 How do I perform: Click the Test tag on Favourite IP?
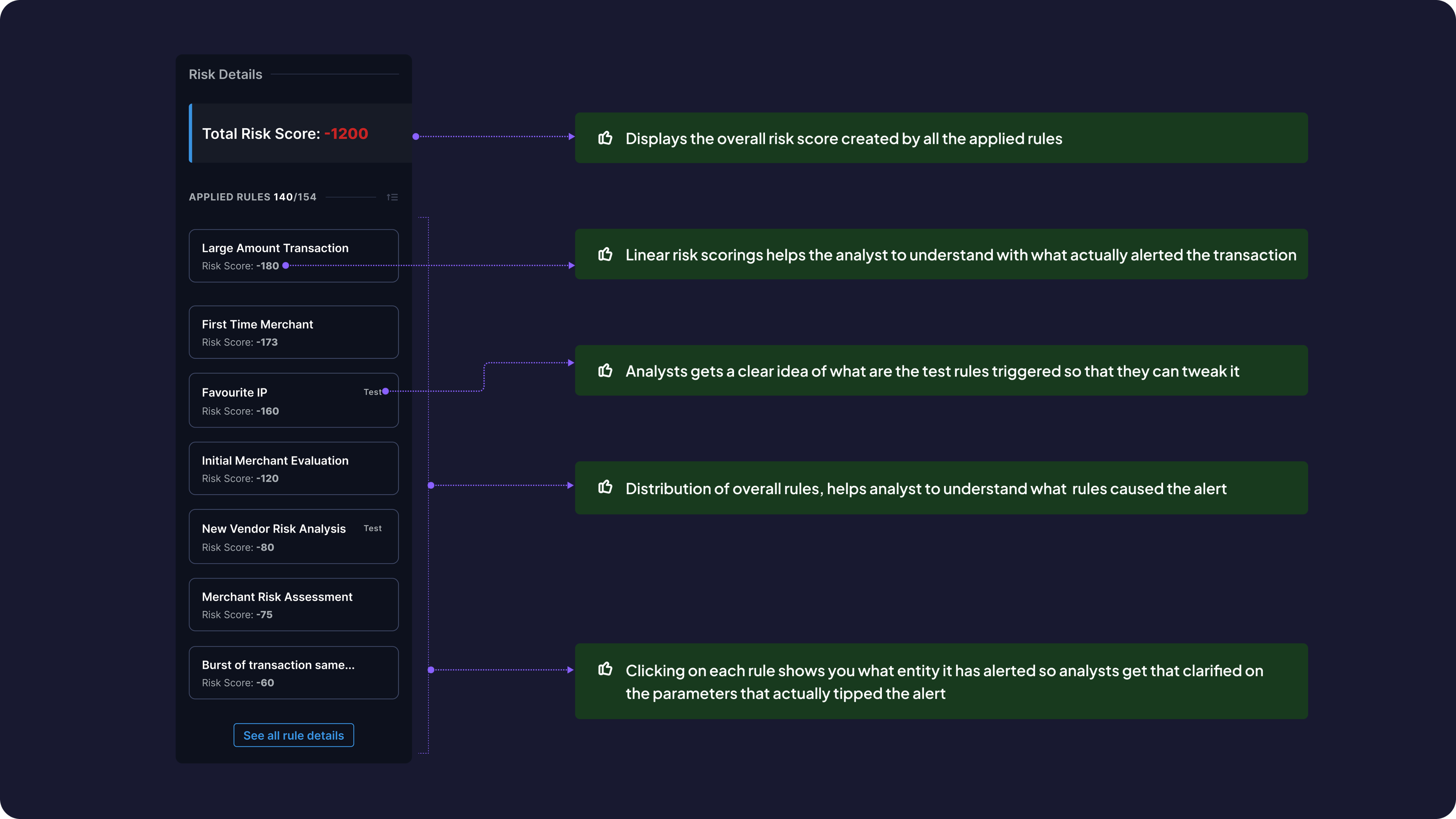pos(372,392)
